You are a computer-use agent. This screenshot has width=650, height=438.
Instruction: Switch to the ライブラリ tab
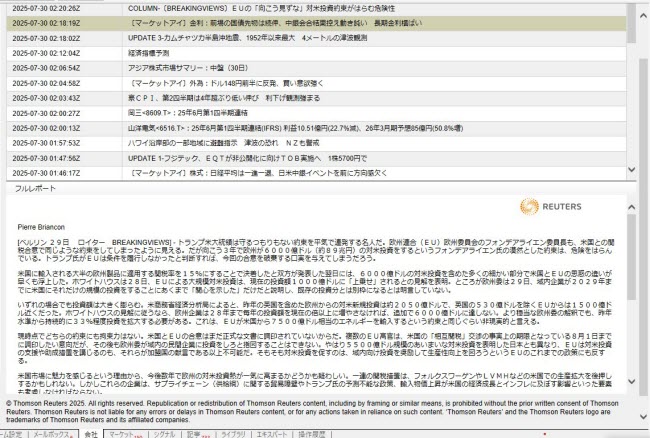233,434
